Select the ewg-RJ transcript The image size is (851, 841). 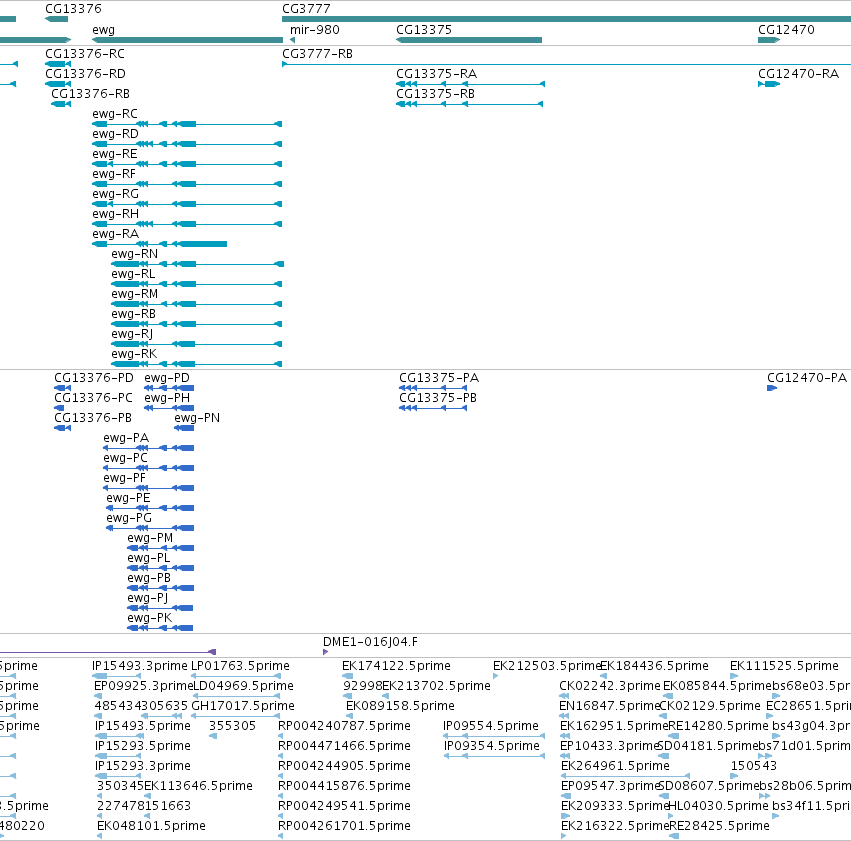(196, 344)
